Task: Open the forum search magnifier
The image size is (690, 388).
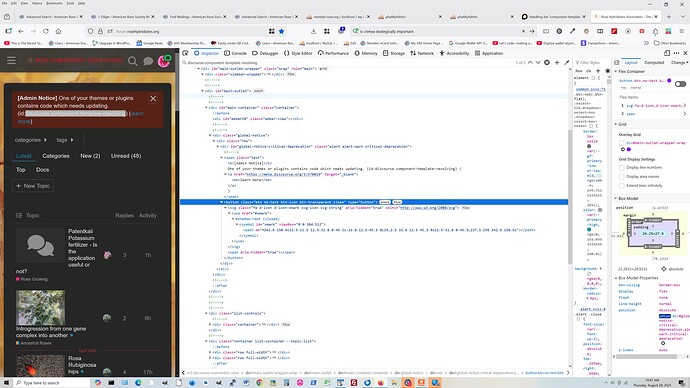Action: click(132, 61)
